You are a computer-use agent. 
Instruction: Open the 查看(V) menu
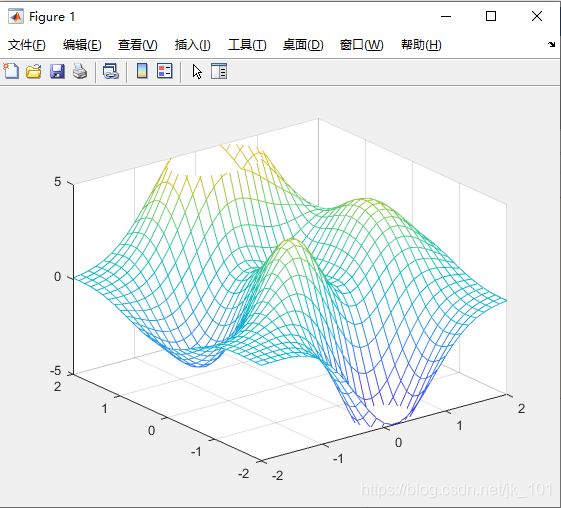tap(138, 45)
